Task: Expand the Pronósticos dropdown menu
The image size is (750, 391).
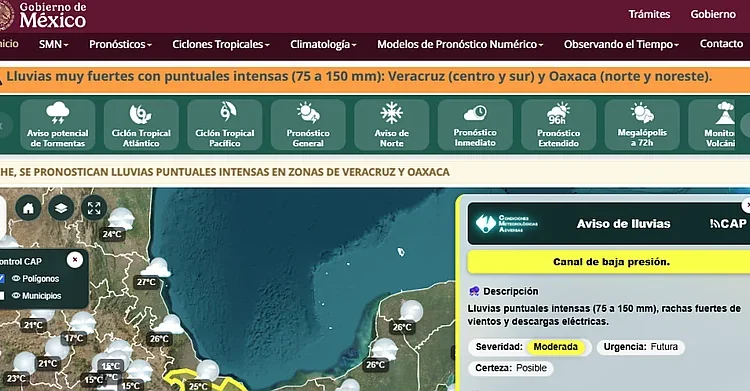Action: pos(121,45)
